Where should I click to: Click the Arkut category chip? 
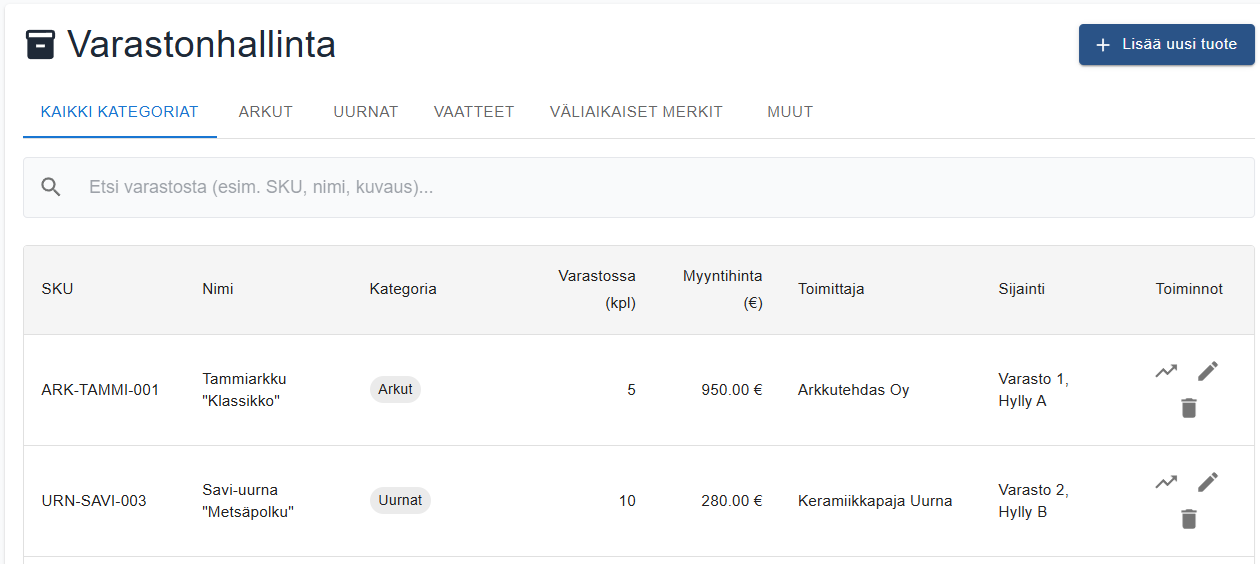pos(395,390)
